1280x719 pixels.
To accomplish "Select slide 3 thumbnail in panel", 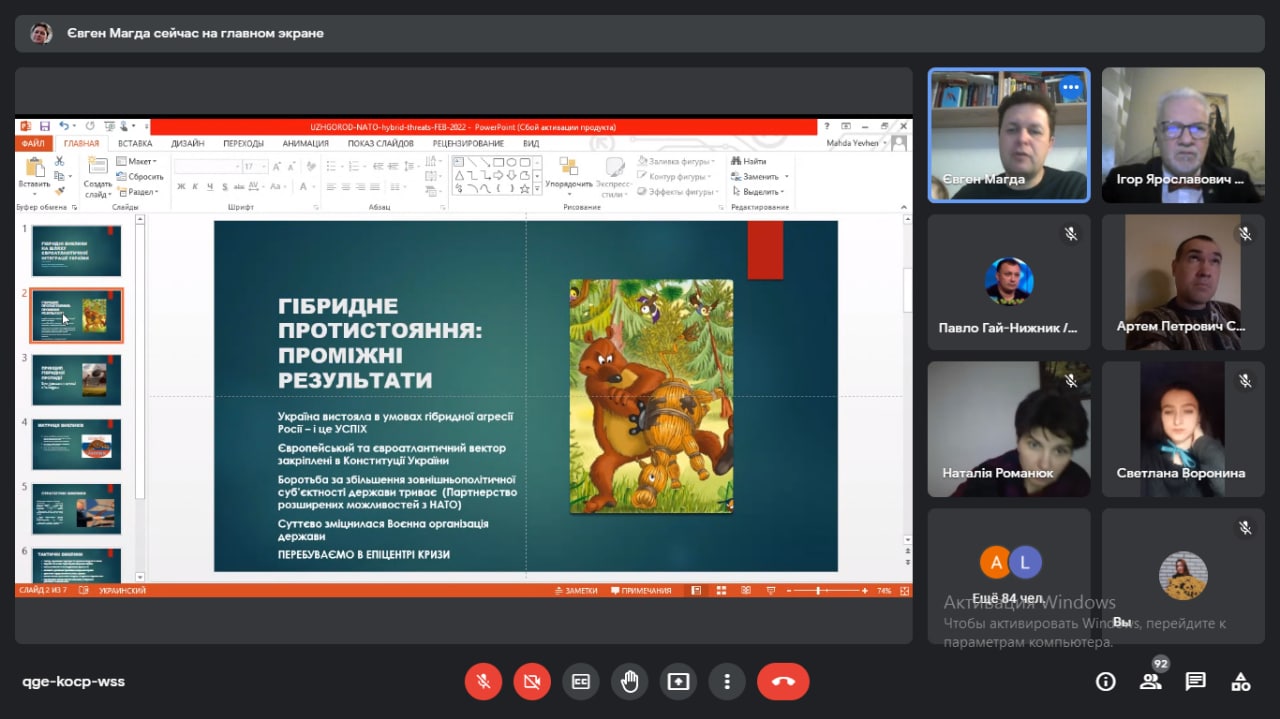I will tap(76, 380).
